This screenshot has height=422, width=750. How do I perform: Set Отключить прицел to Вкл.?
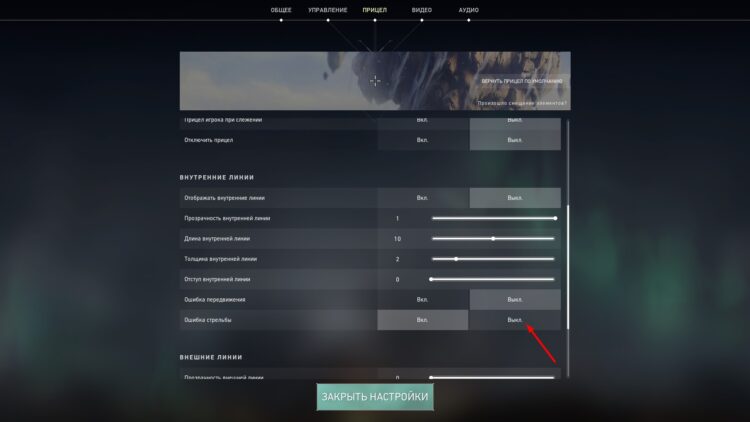pos(422,140)
